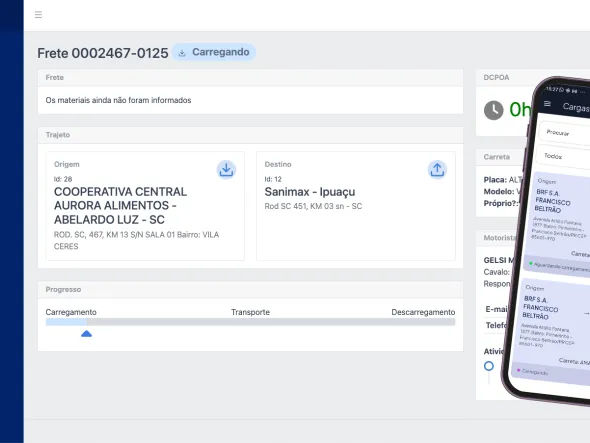590x443 pixels.
Task: Select the Carregamento progress label
Action: pos(71,312)
